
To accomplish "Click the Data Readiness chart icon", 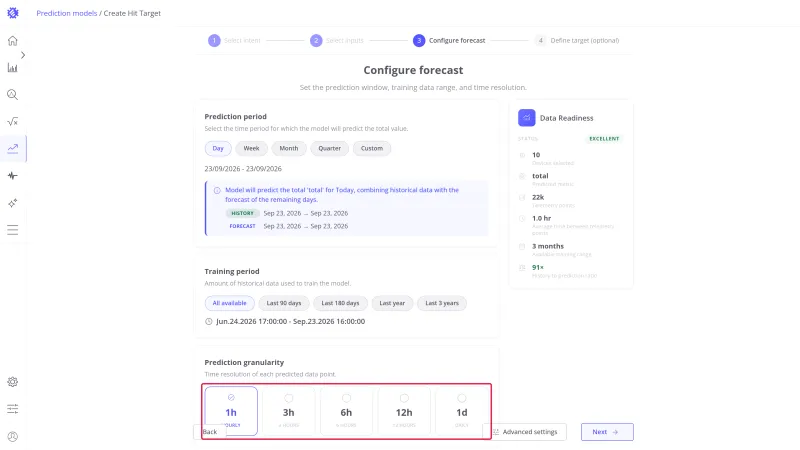I will pyautogui.click(x=527, y=118).
